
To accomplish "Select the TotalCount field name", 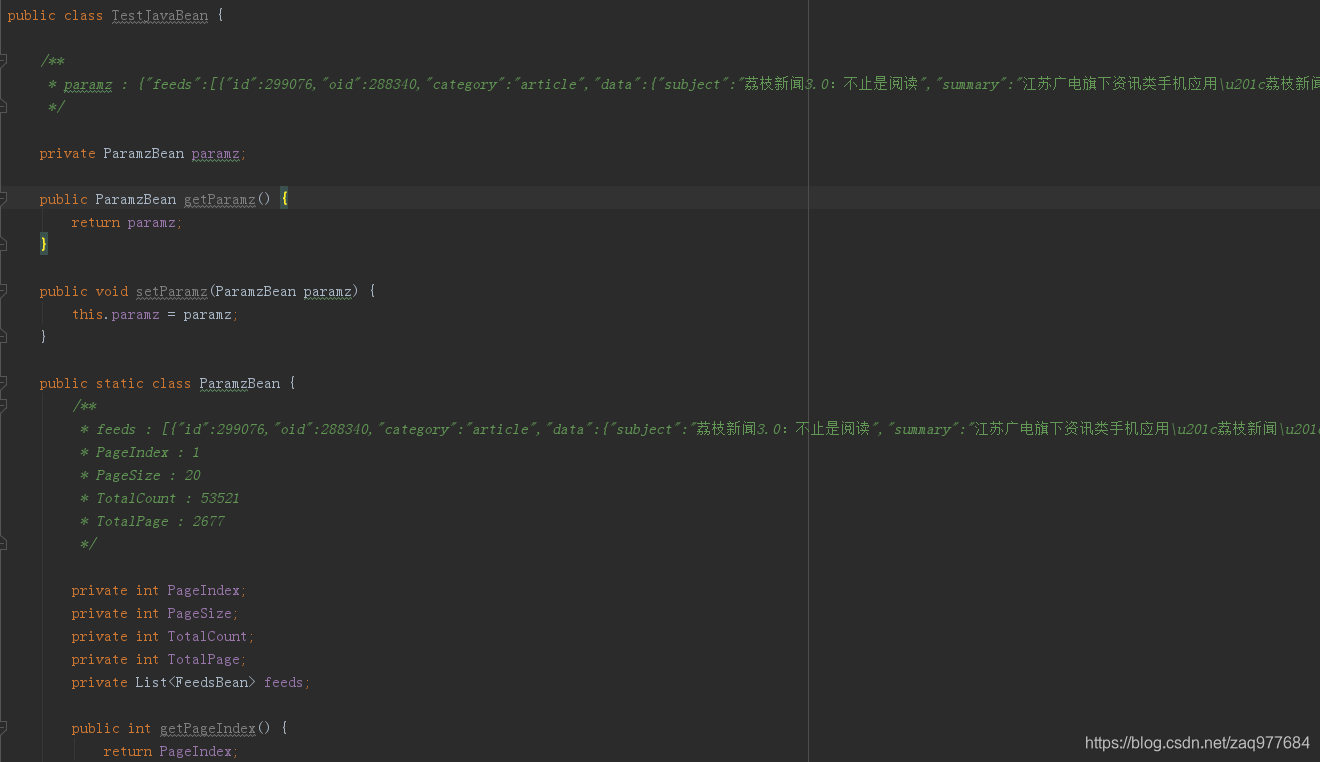I will click(207, 636).
